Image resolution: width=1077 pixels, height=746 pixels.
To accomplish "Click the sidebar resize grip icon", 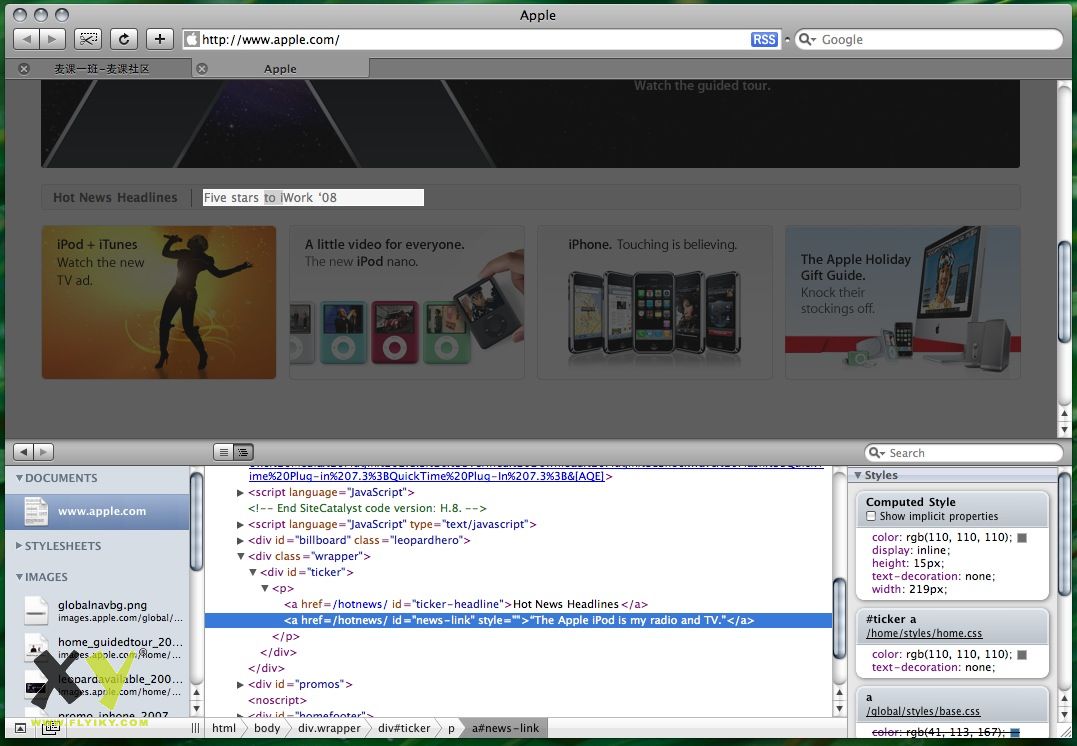I will [196, 728].
